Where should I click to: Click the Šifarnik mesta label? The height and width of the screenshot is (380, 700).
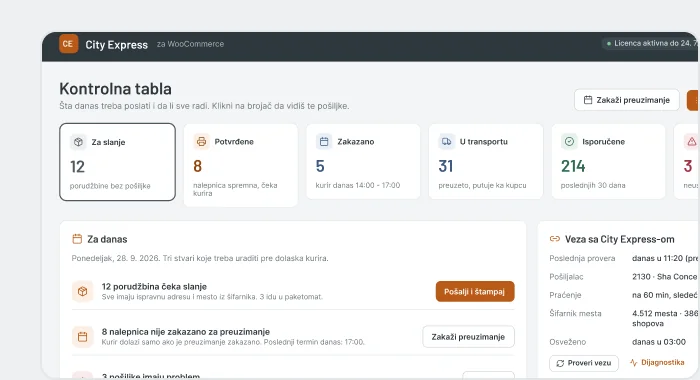pos(575,313)
